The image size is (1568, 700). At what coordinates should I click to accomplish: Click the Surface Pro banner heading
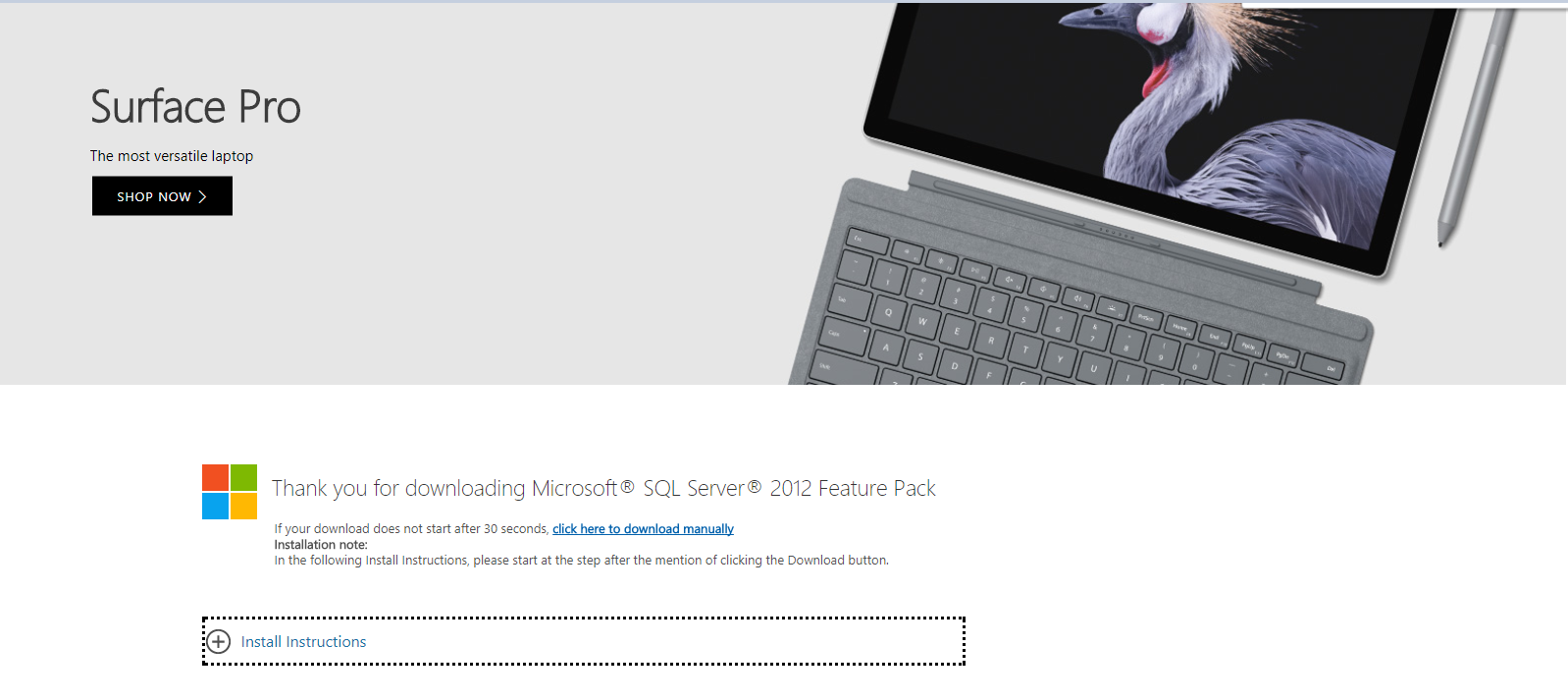tap(195, 107)
